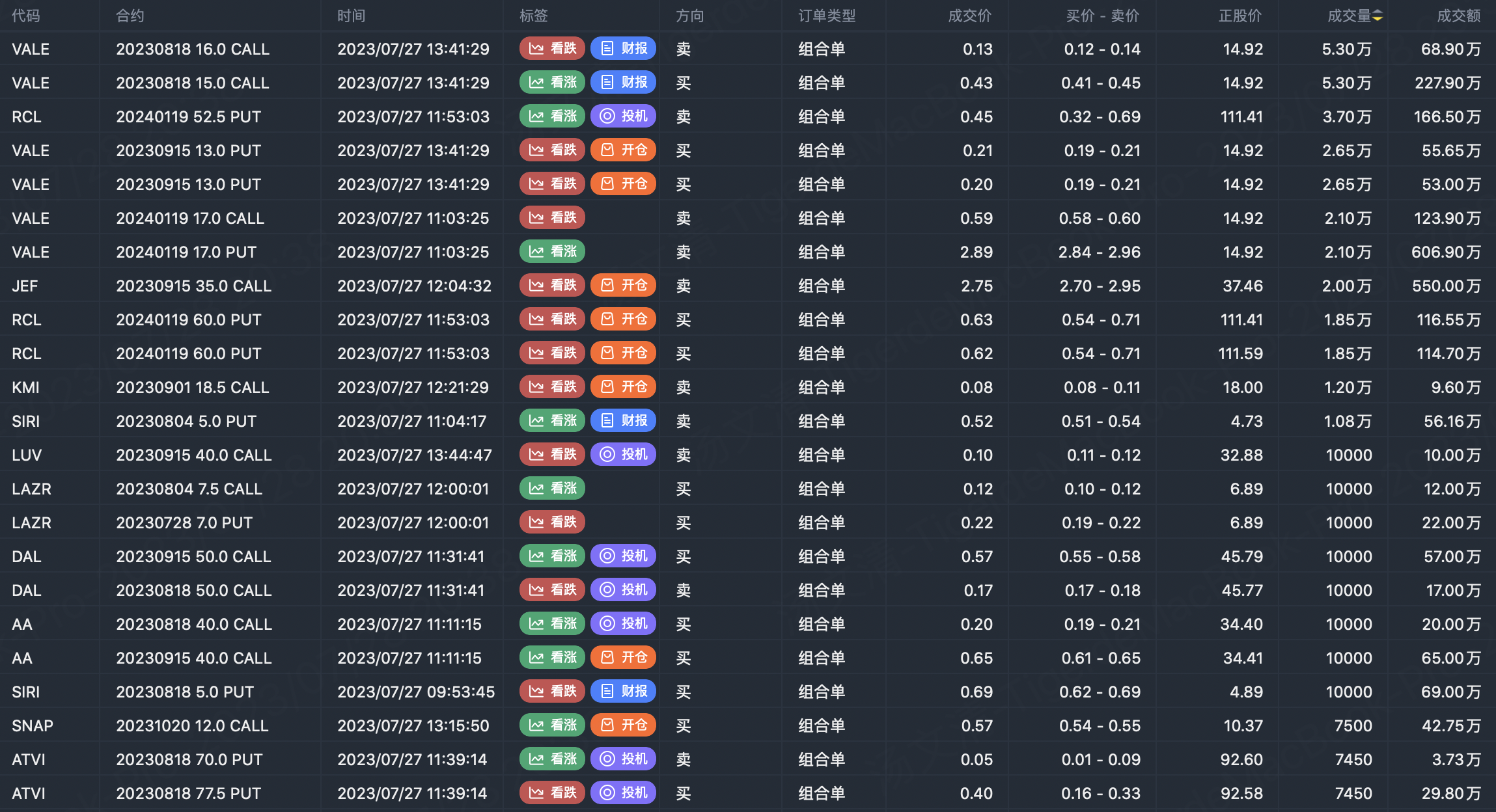This screenshot has width=1496, height=812.
Task: Click 开仓 tag on KMI 18.5 CALL row
Action: 623,387
